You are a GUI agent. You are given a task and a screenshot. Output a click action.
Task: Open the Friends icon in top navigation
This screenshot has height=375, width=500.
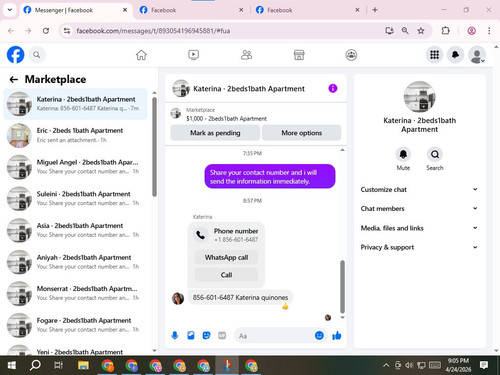[246, 55]
